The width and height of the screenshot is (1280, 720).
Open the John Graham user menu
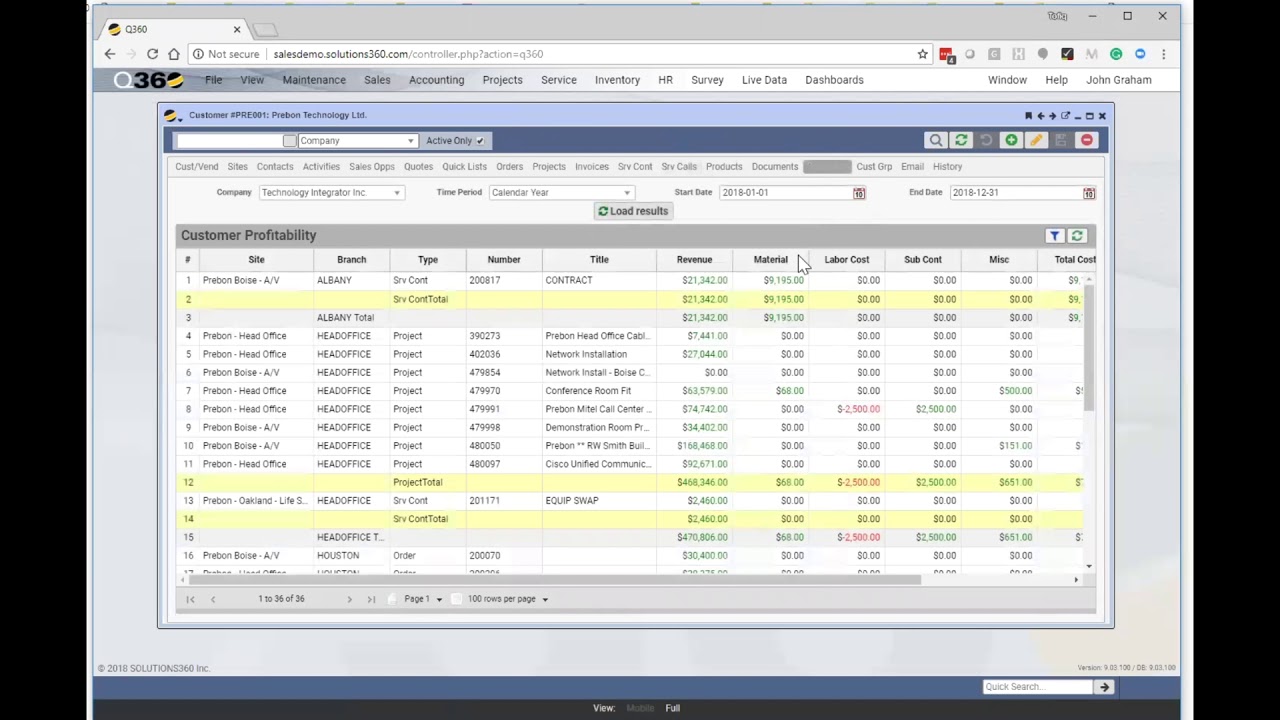[1119, 80]
